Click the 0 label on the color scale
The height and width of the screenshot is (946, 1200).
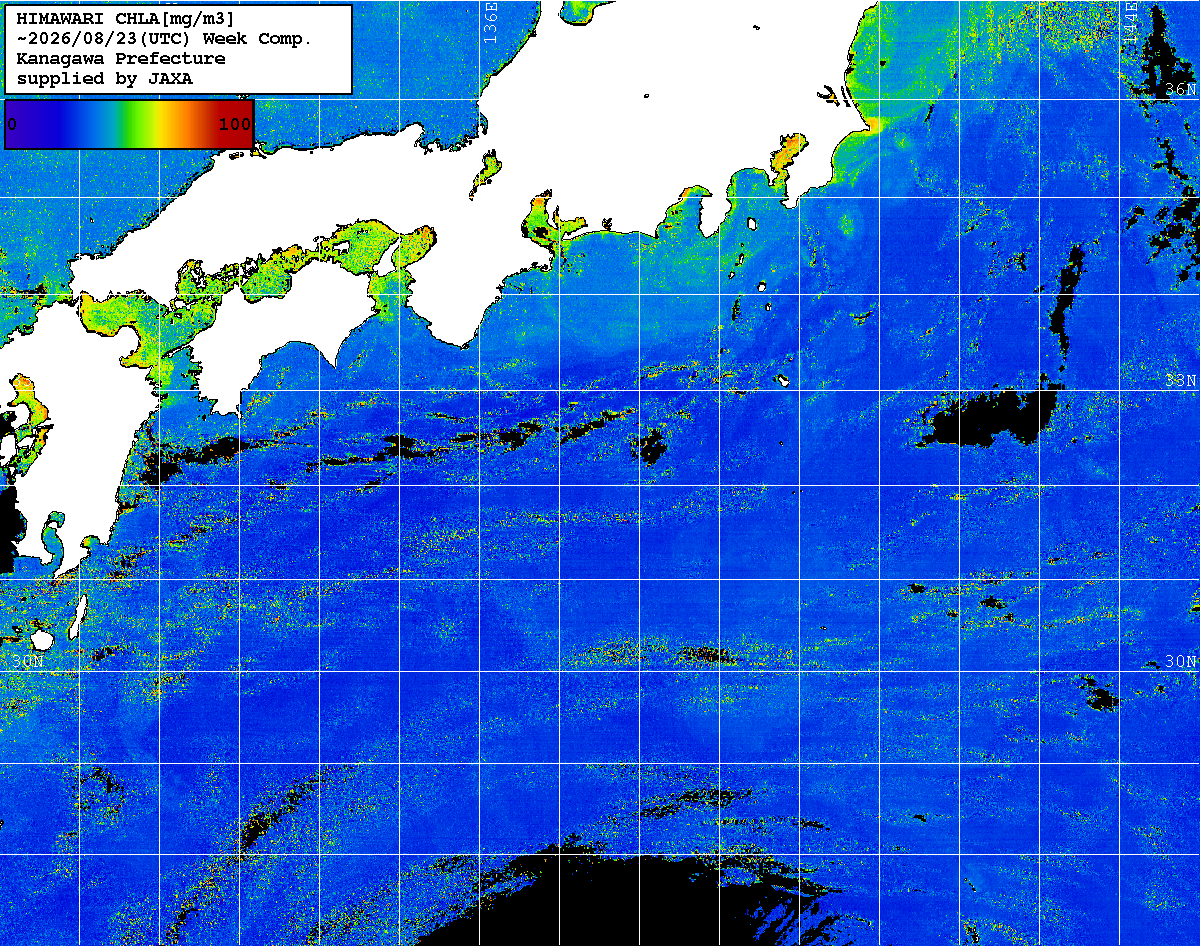tap(12, 124)
